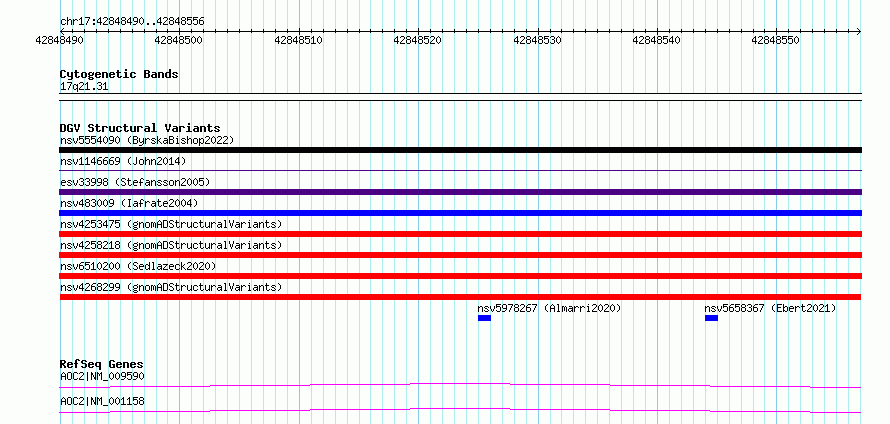Click the red nsv4258218 variant bar
890x424 pixels.
point(460,255)
